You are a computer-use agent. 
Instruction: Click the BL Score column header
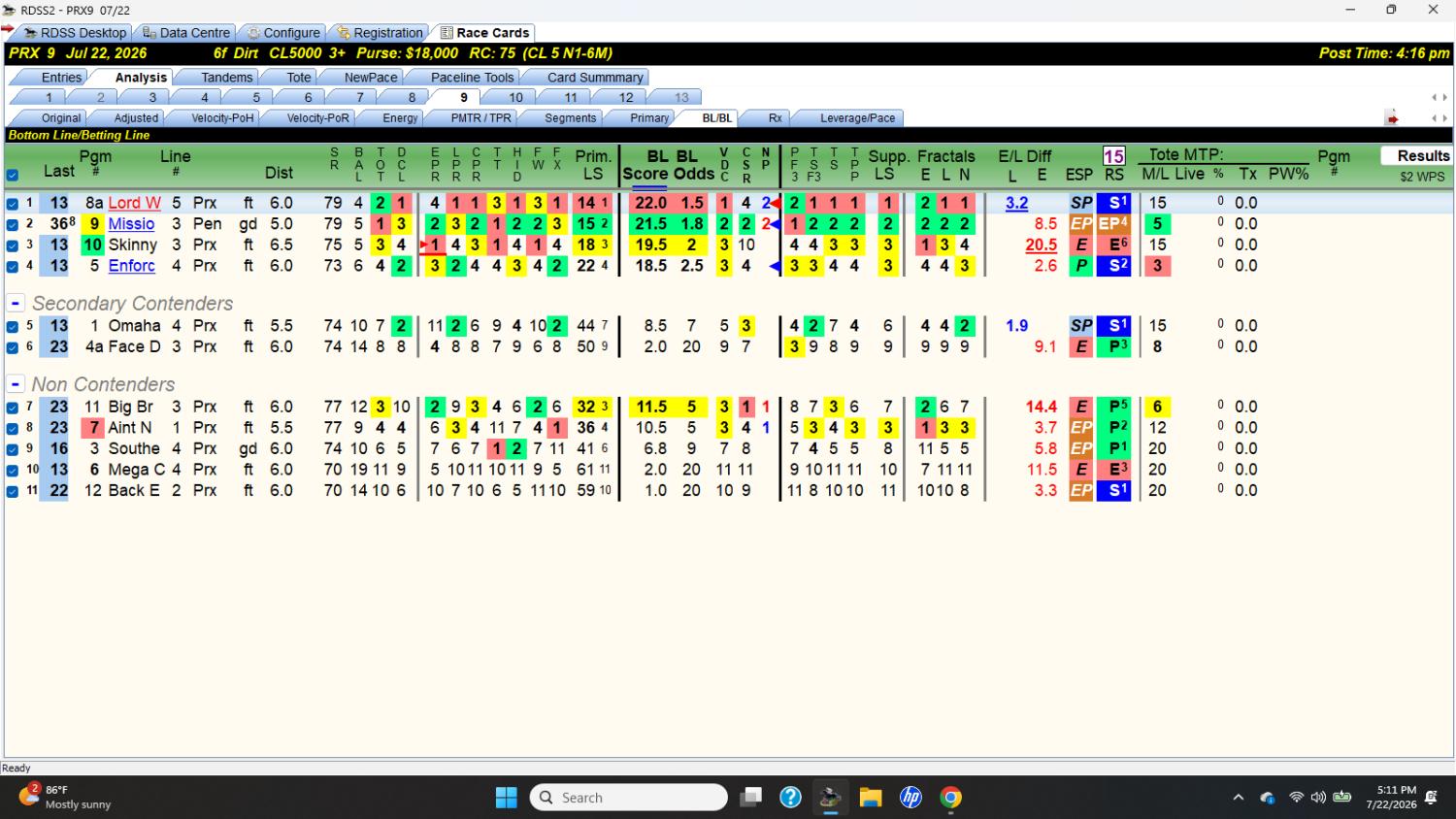click(645, 165)
